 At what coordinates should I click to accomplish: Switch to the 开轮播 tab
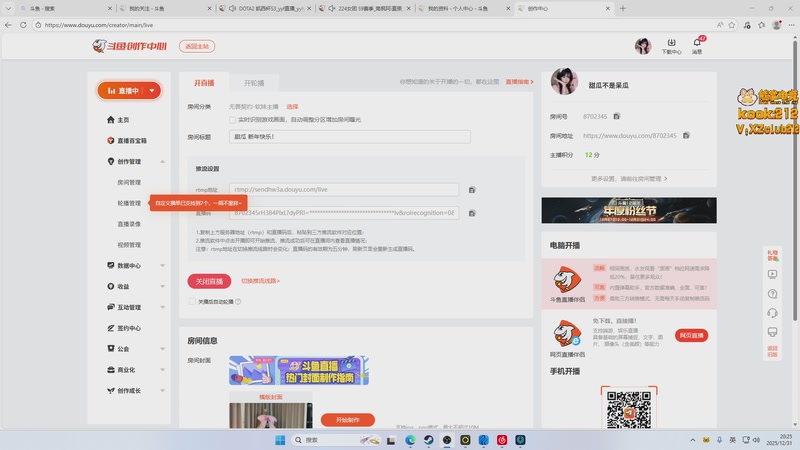pyautogui.click(x=254, y=83)
